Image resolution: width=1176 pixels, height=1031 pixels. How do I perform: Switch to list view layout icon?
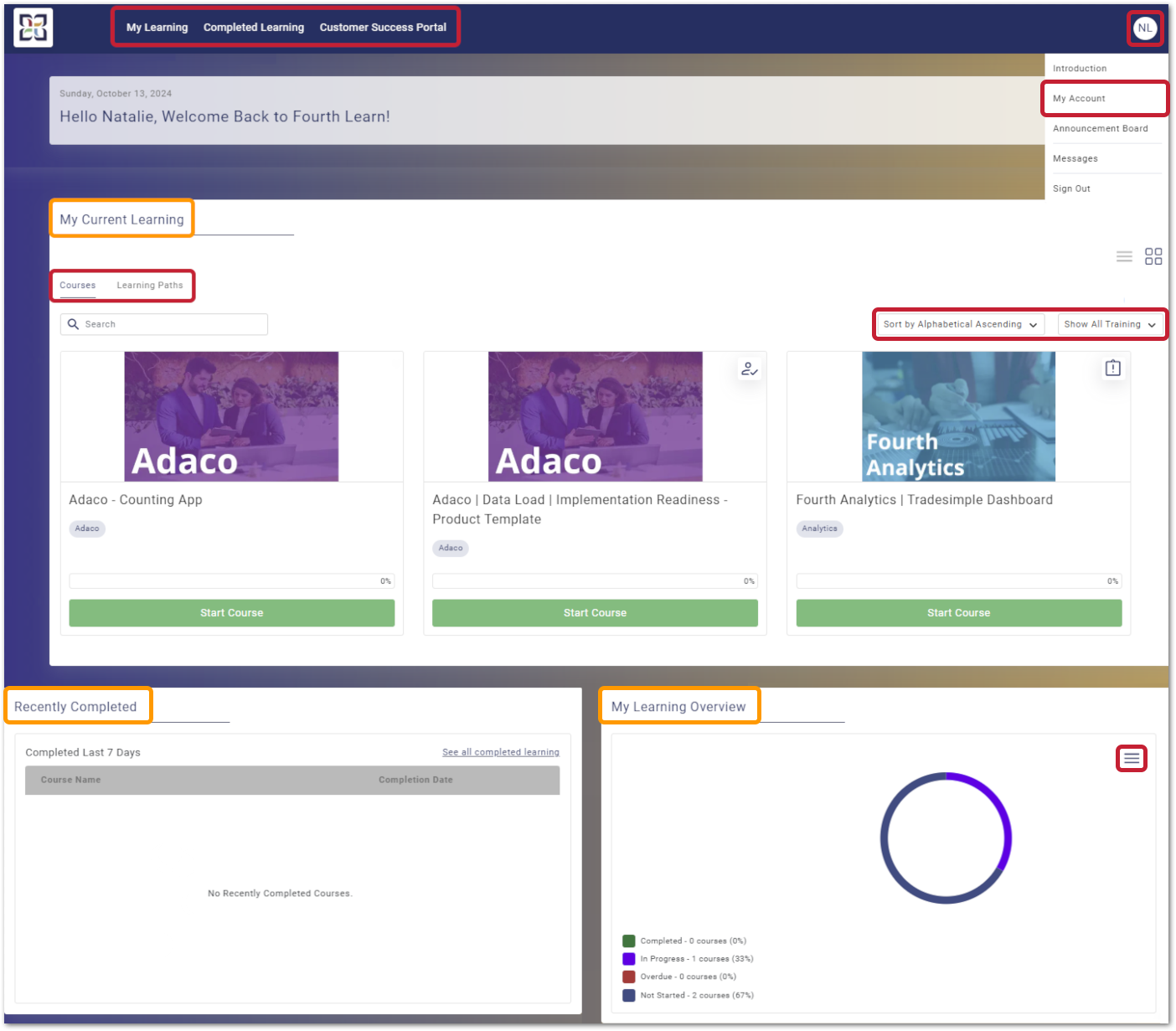(x=1124, y=256)
